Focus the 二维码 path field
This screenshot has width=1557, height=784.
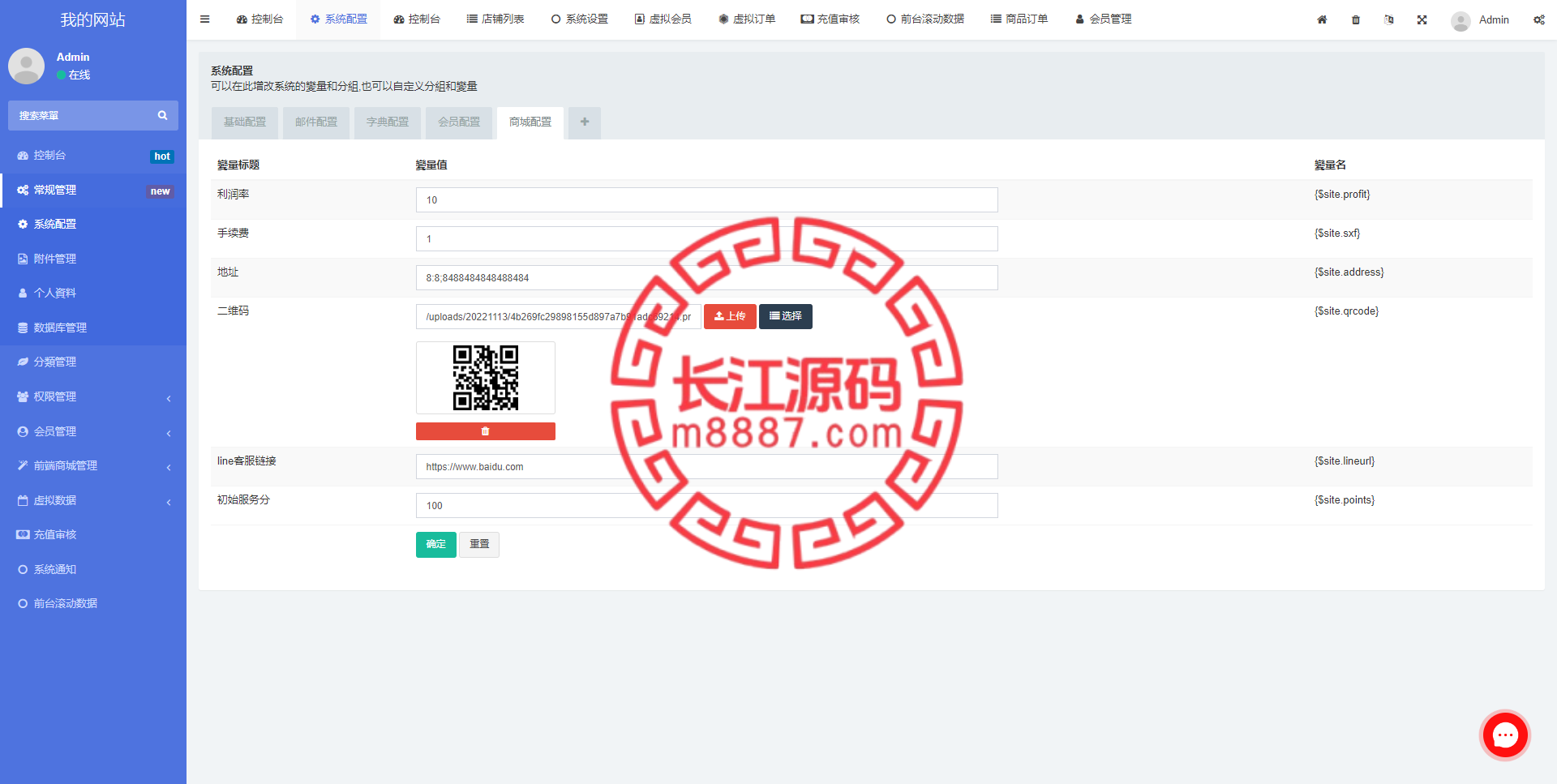tap(559, 317)
